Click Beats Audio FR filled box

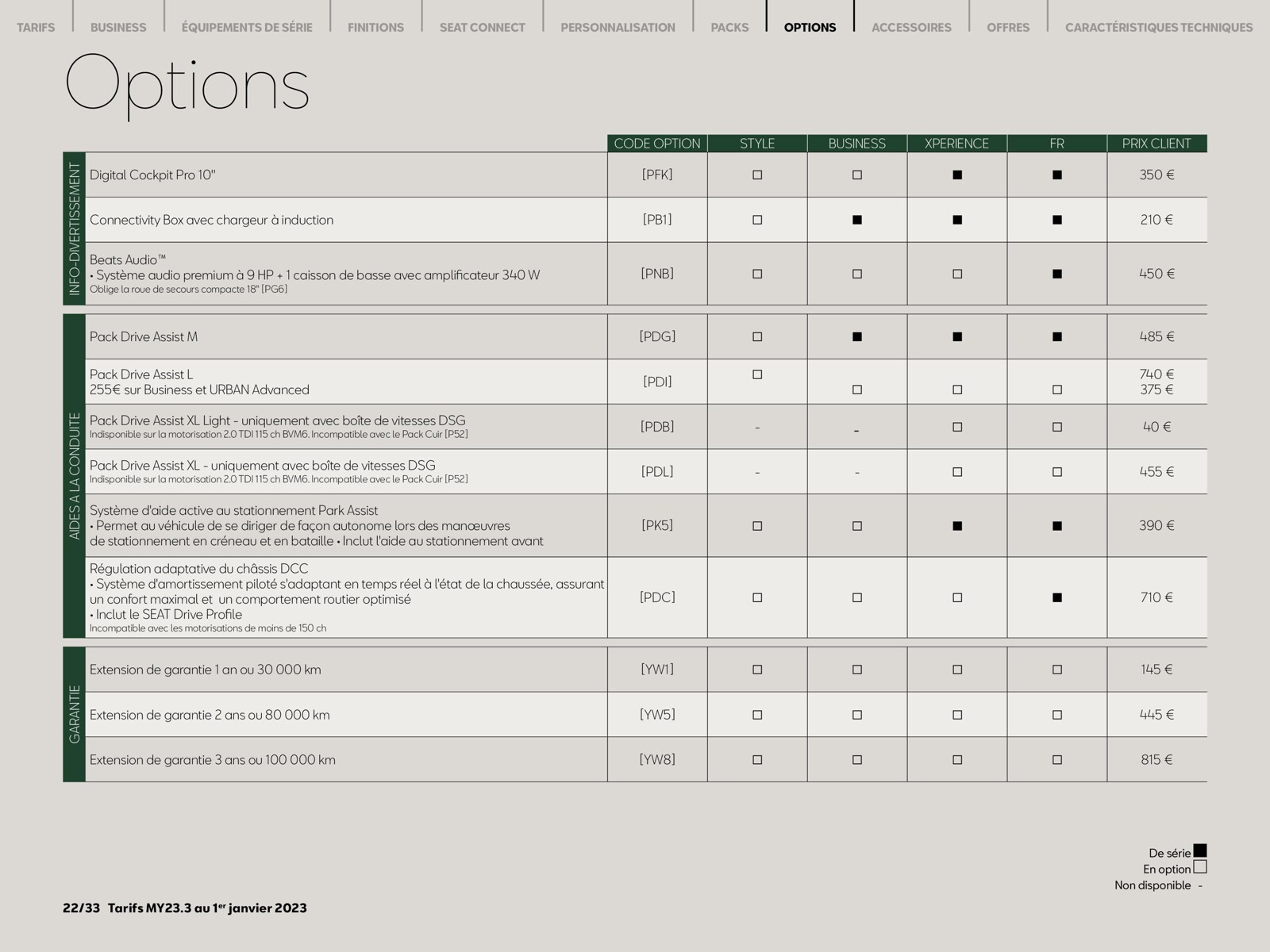click(x=1057, y=274)
